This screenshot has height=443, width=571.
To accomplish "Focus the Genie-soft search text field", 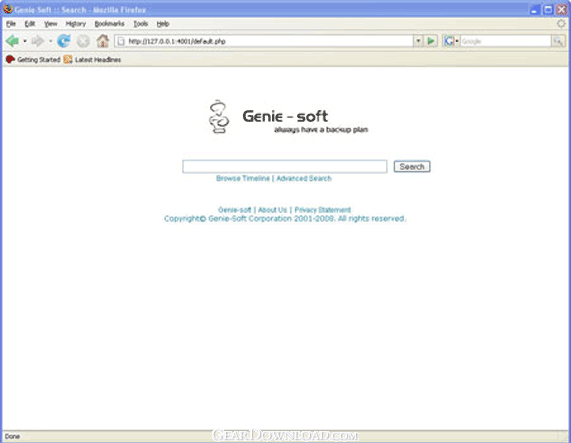I will tap(284, 167).
